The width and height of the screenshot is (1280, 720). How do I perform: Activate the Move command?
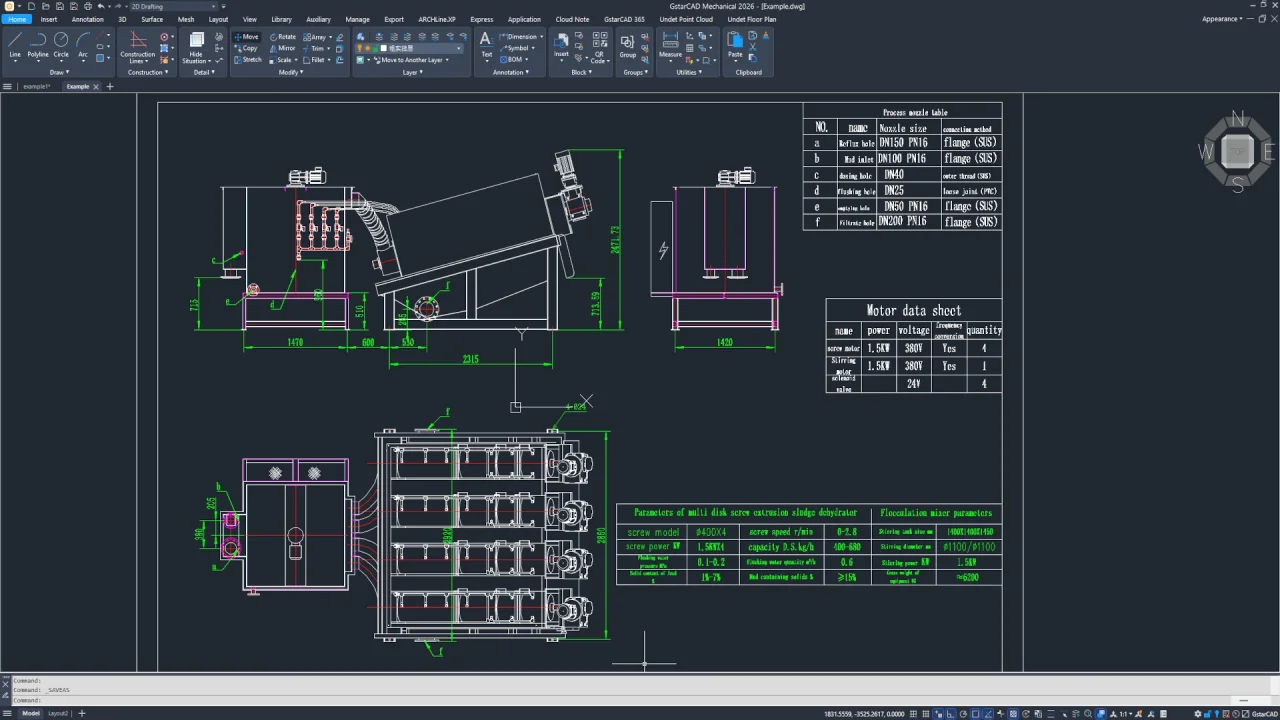[x=246, y=37]
